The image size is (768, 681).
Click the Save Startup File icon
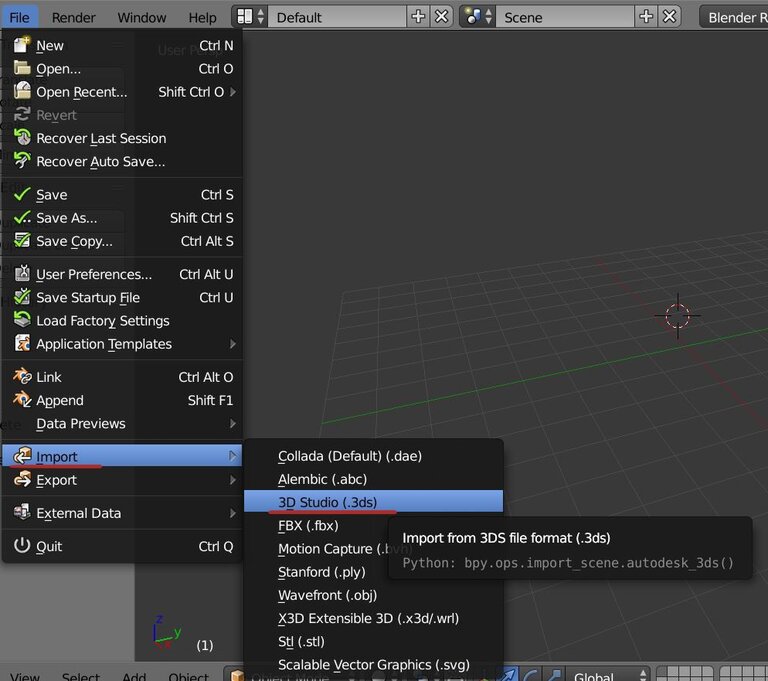[x=22, y=296]
